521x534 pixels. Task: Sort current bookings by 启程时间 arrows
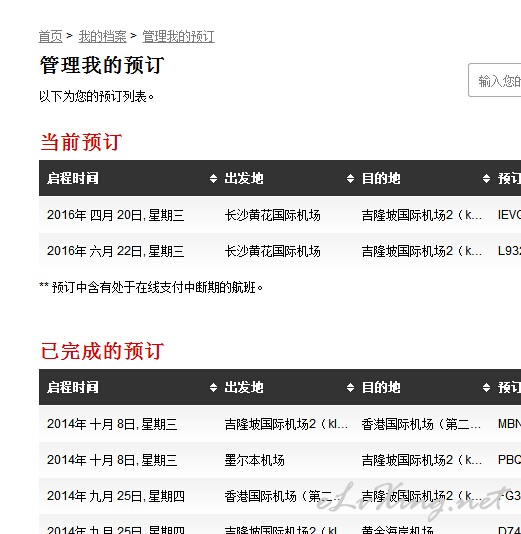click(213, 178)
